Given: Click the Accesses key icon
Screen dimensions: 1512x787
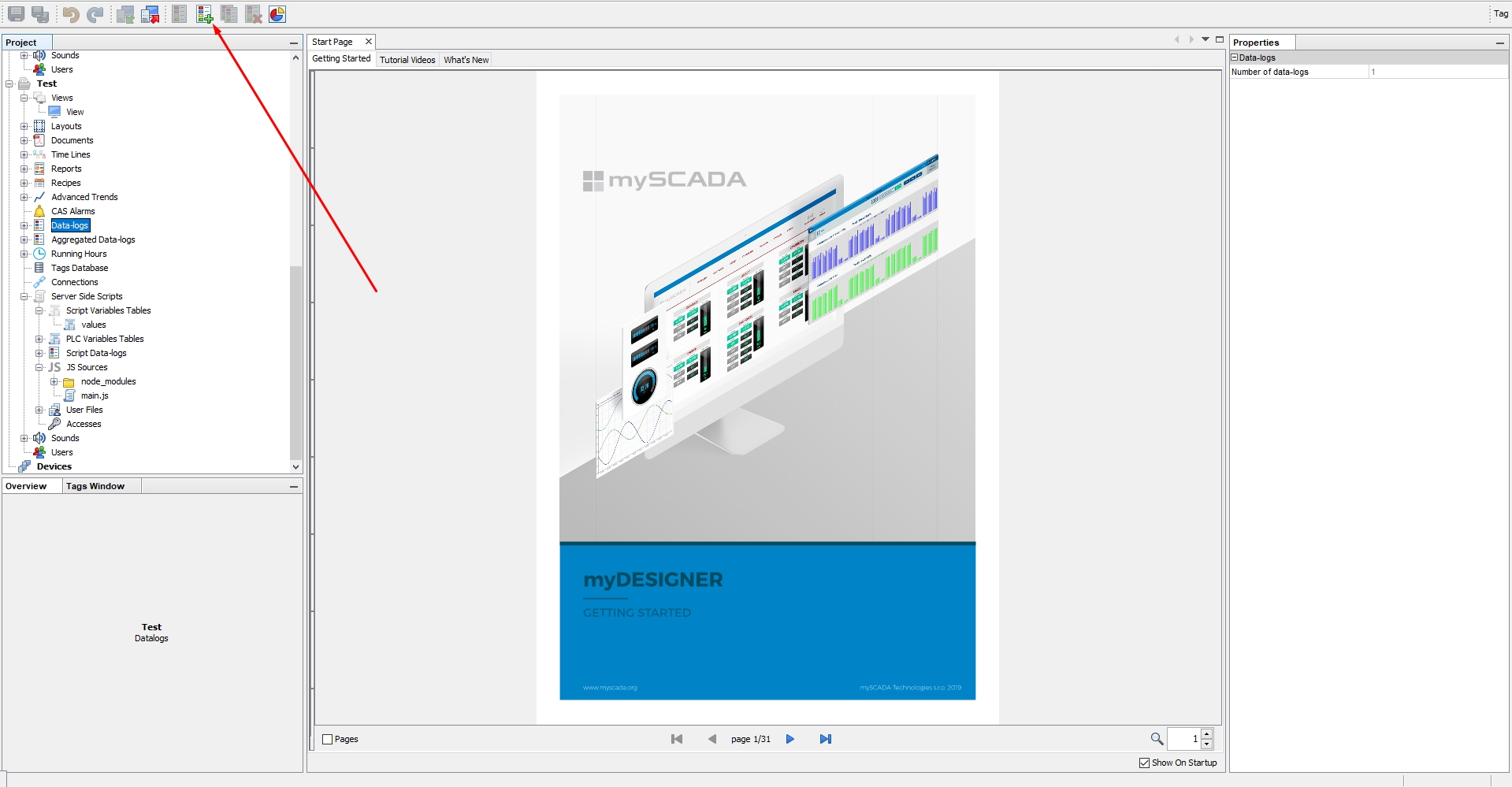Looking at the screenshot, I should pos(54,424).
